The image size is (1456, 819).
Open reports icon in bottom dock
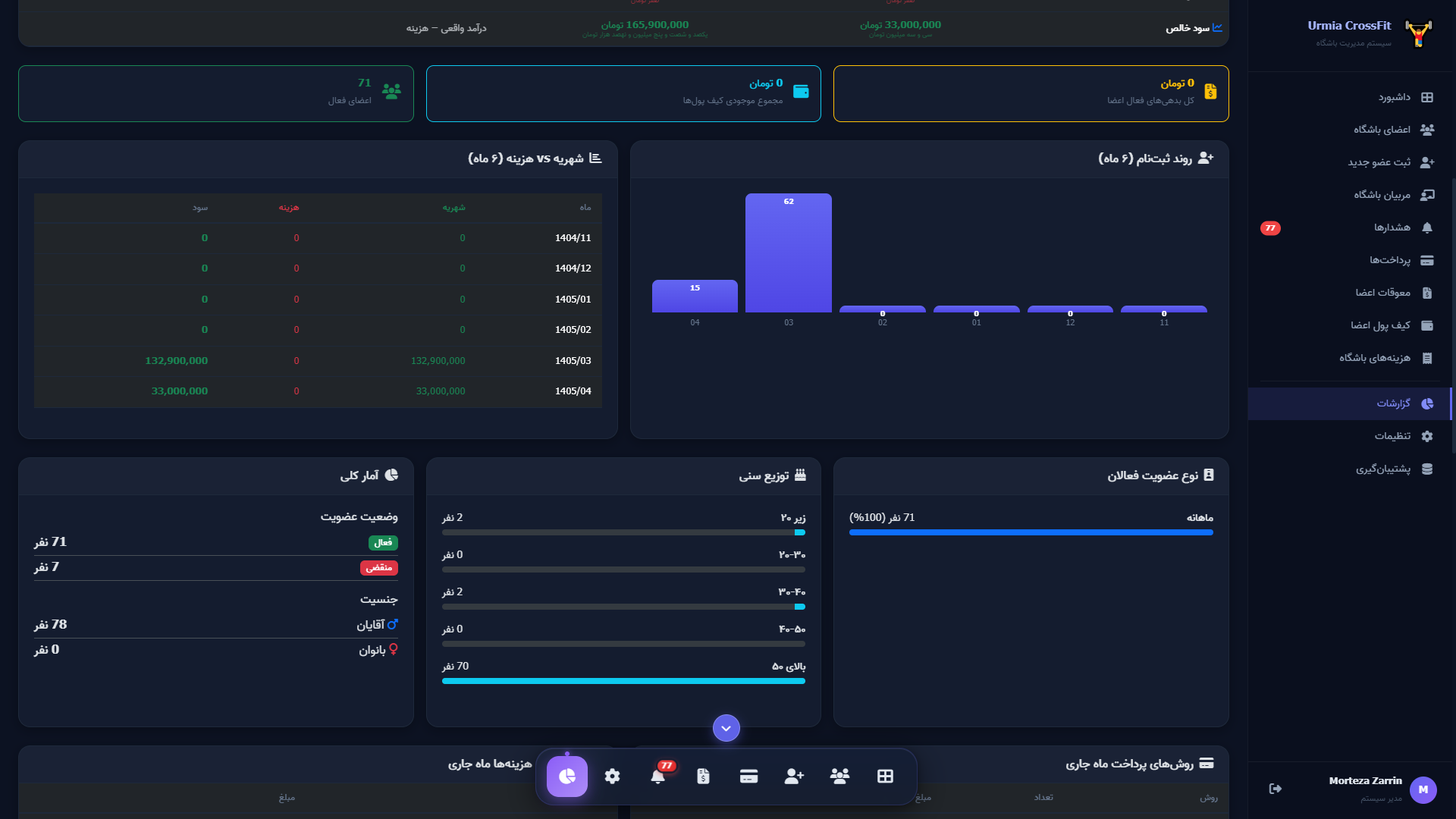[567, 776]
